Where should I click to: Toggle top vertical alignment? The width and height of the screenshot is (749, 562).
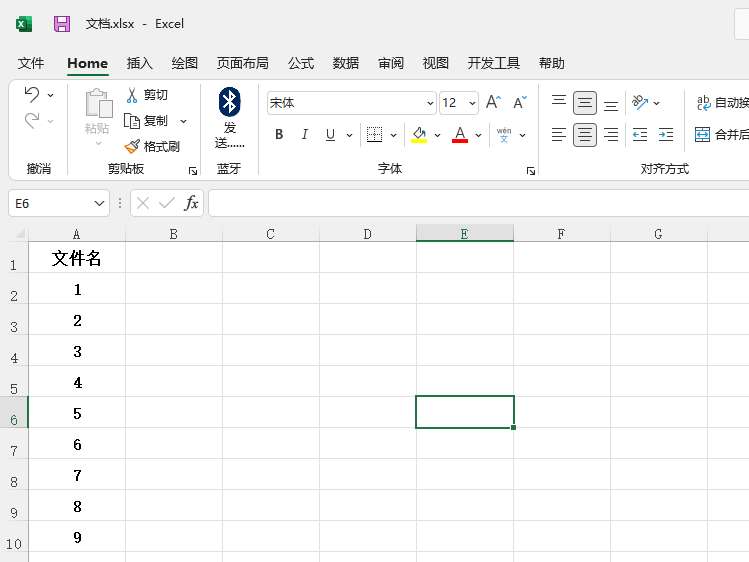point(558,102)
